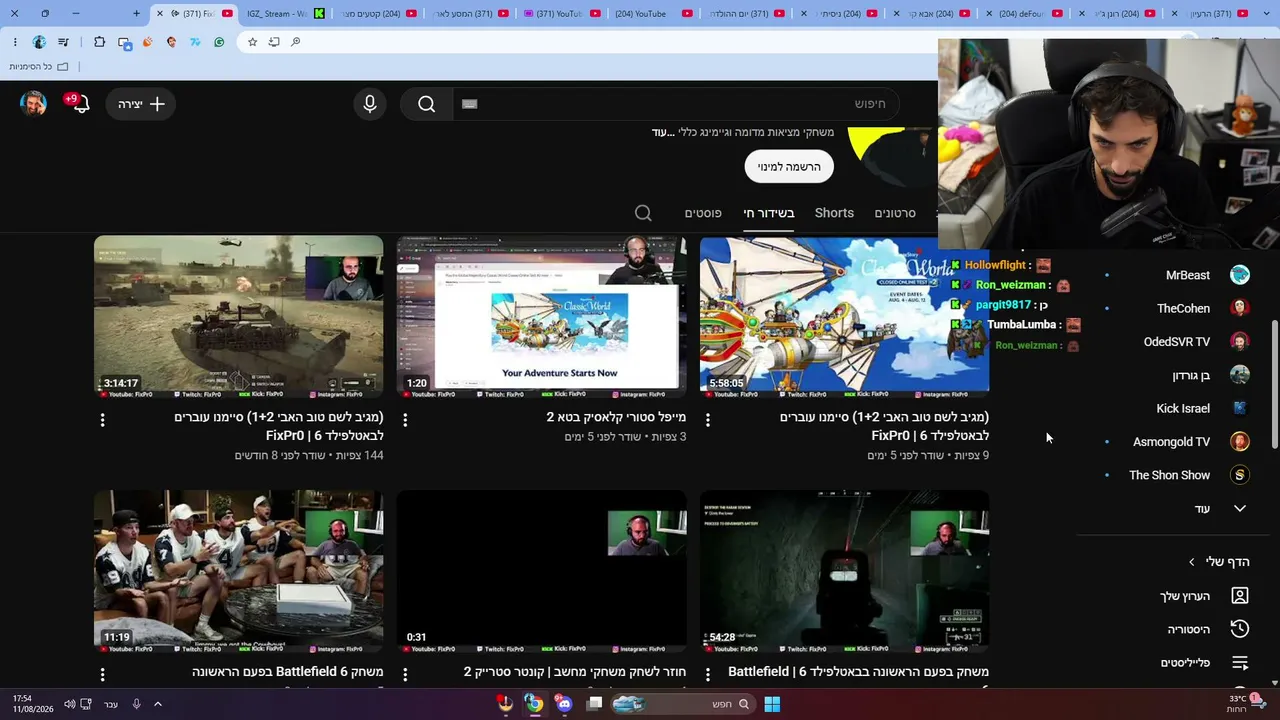
Task: Focus the YouTube search box (חיפוש)
Action: [x=675, y=104]
